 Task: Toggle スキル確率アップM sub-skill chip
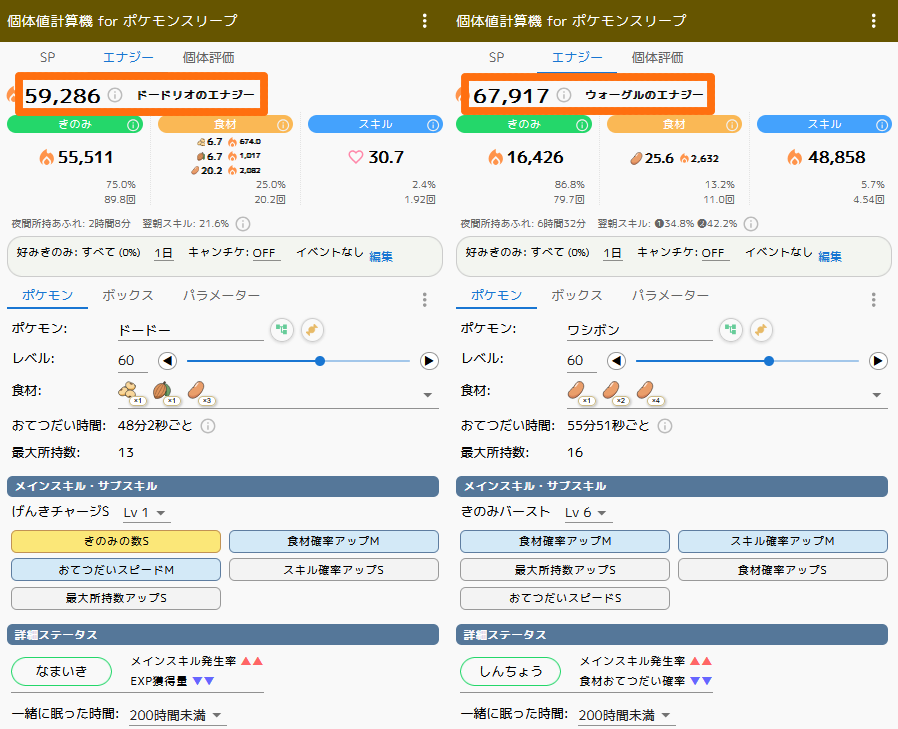click(x=782, y=541)
